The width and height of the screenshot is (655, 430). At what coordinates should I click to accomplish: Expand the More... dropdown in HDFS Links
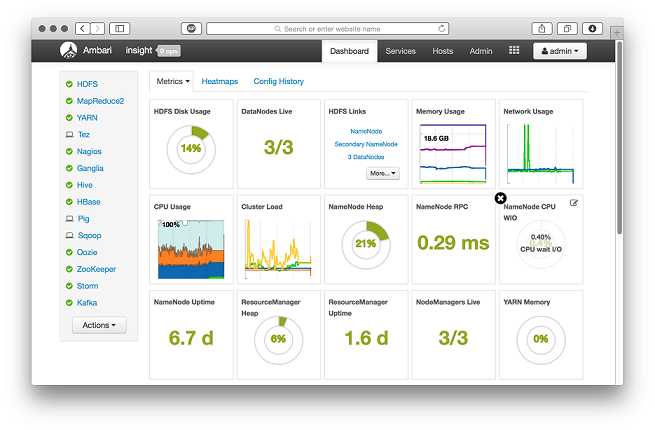[x=383, y=173]
